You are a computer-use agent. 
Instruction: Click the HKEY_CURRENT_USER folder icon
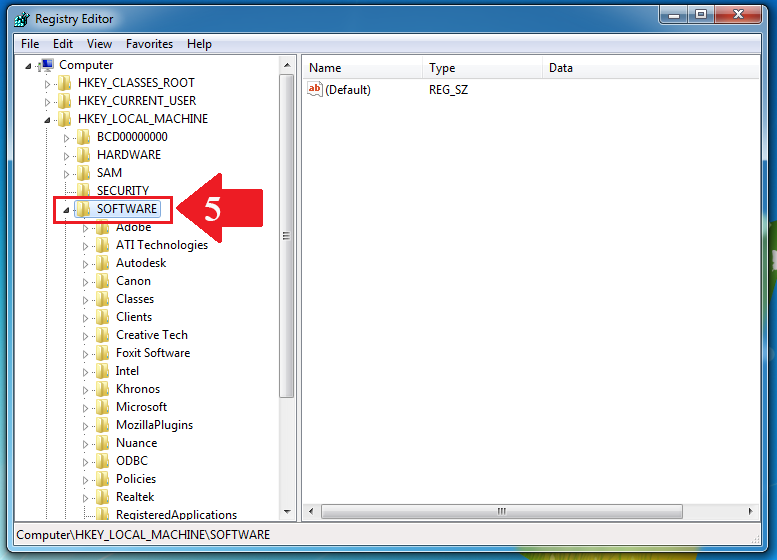(x=64, y=101)
